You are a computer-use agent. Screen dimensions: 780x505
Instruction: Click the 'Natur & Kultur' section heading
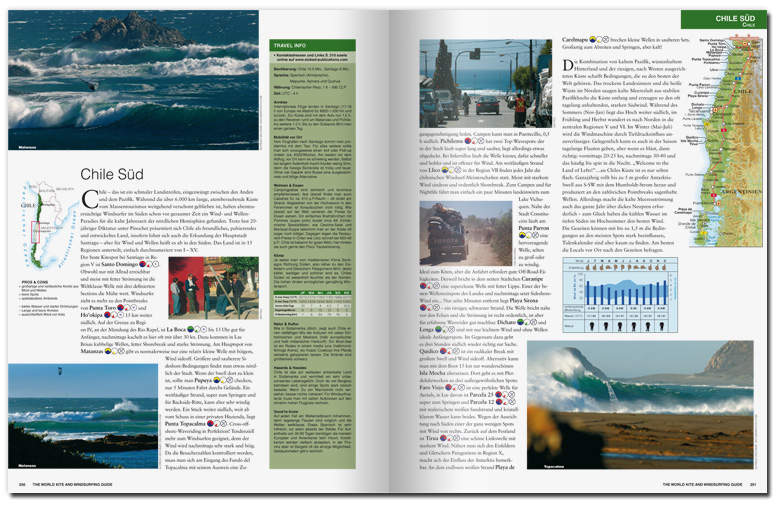coord(286,324)
